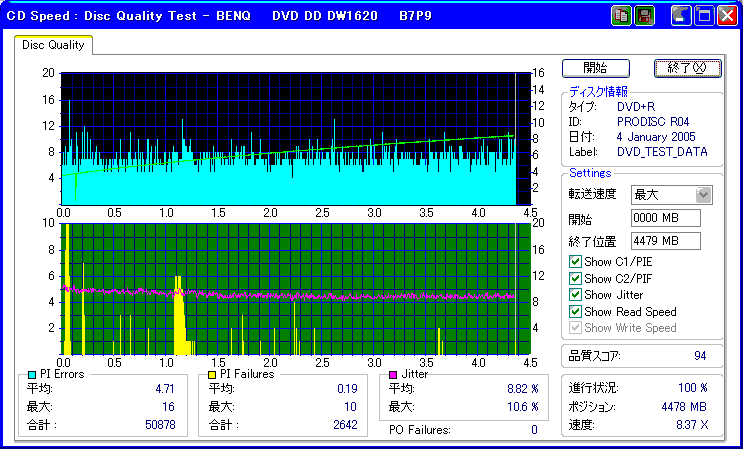Click the copy-to-clipboard icon in title bar
Screen dimensions: 743x449
[x=621, y=16]
